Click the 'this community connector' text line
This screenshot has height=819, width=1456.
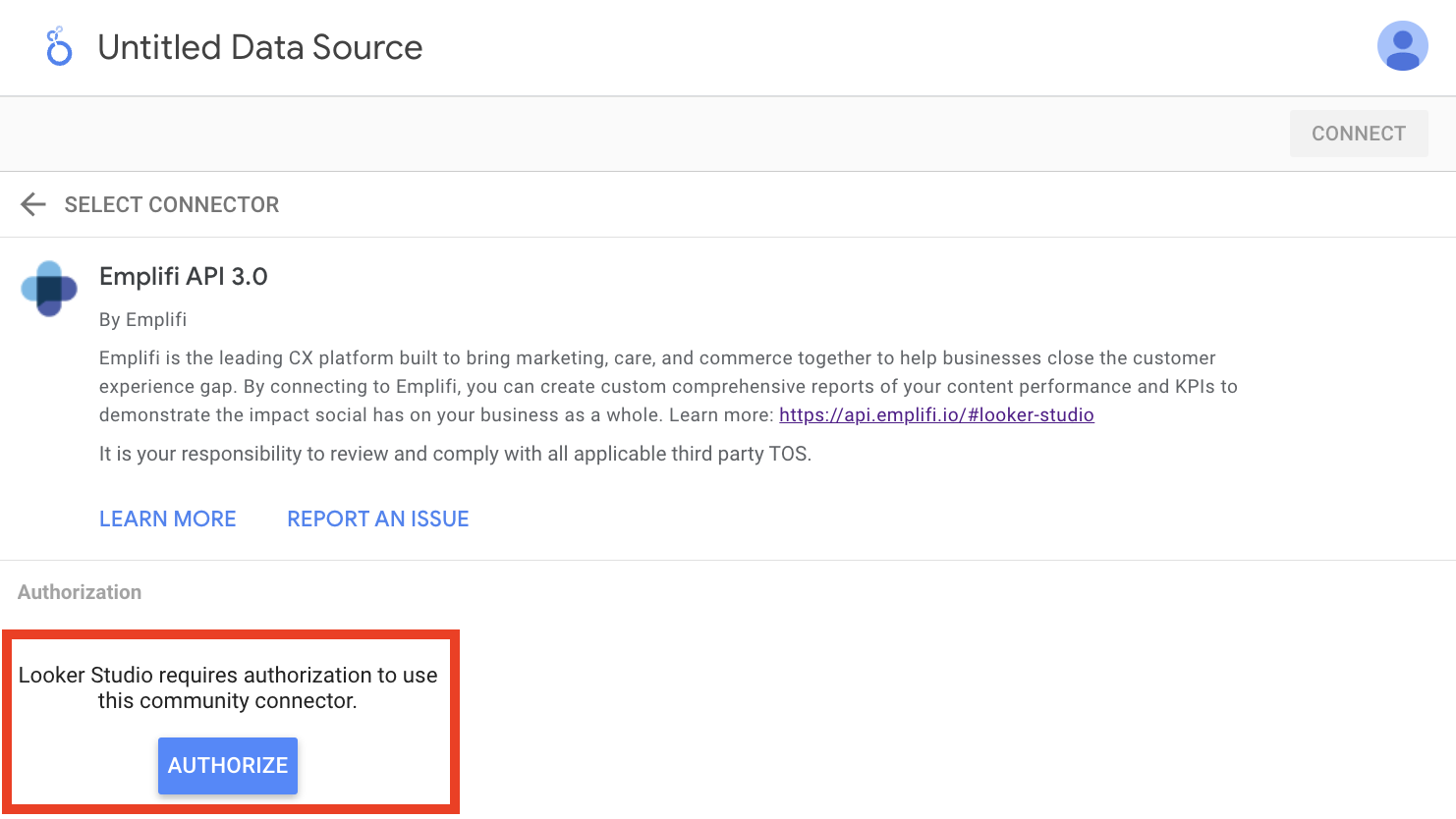point(228,701)
